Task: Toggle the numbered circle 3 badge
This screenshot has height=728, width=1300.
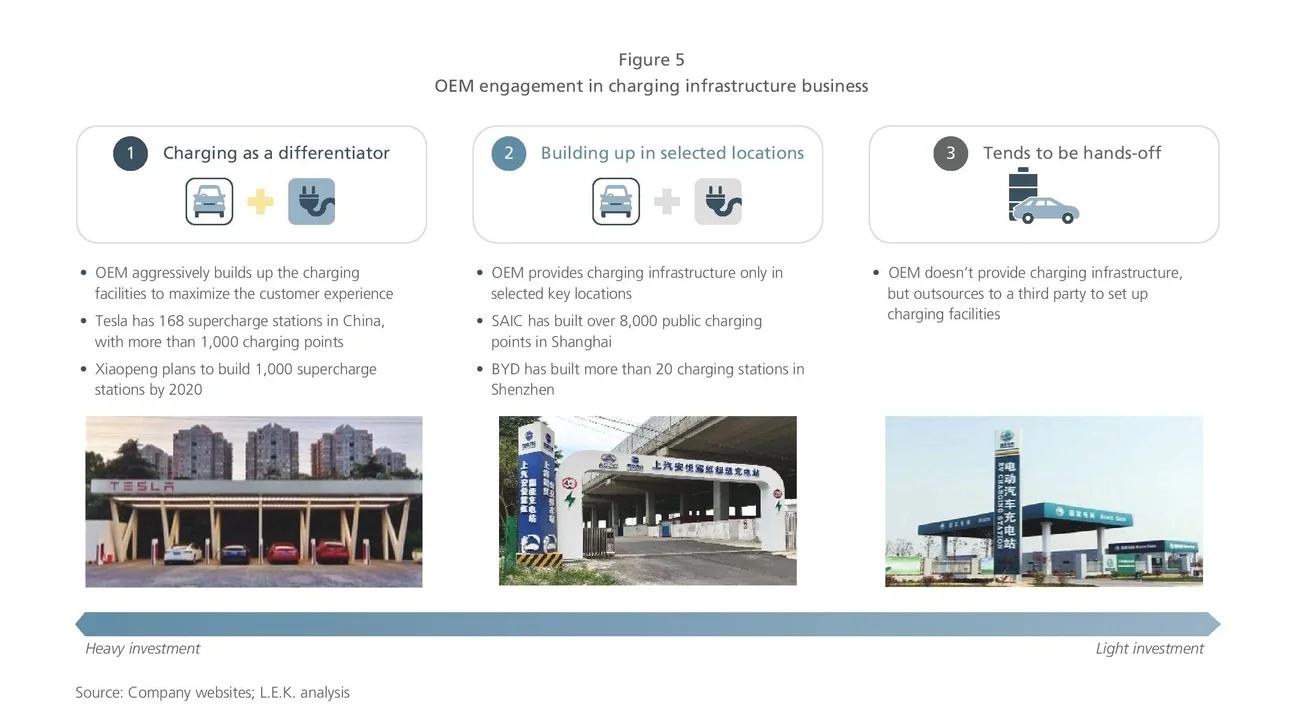Action: 950,153
